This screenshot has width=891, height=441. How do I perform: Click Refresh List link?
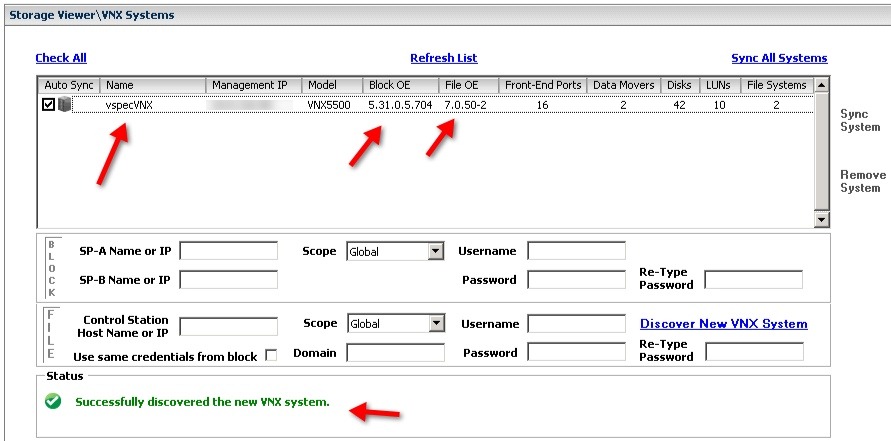[x=444, y=58]
